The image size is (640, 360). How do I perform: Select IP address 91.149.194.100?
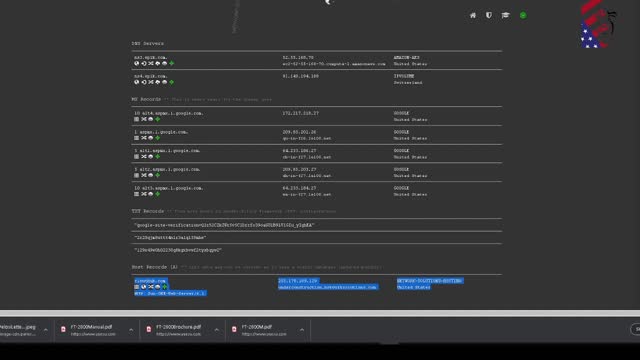coord(300,76)
